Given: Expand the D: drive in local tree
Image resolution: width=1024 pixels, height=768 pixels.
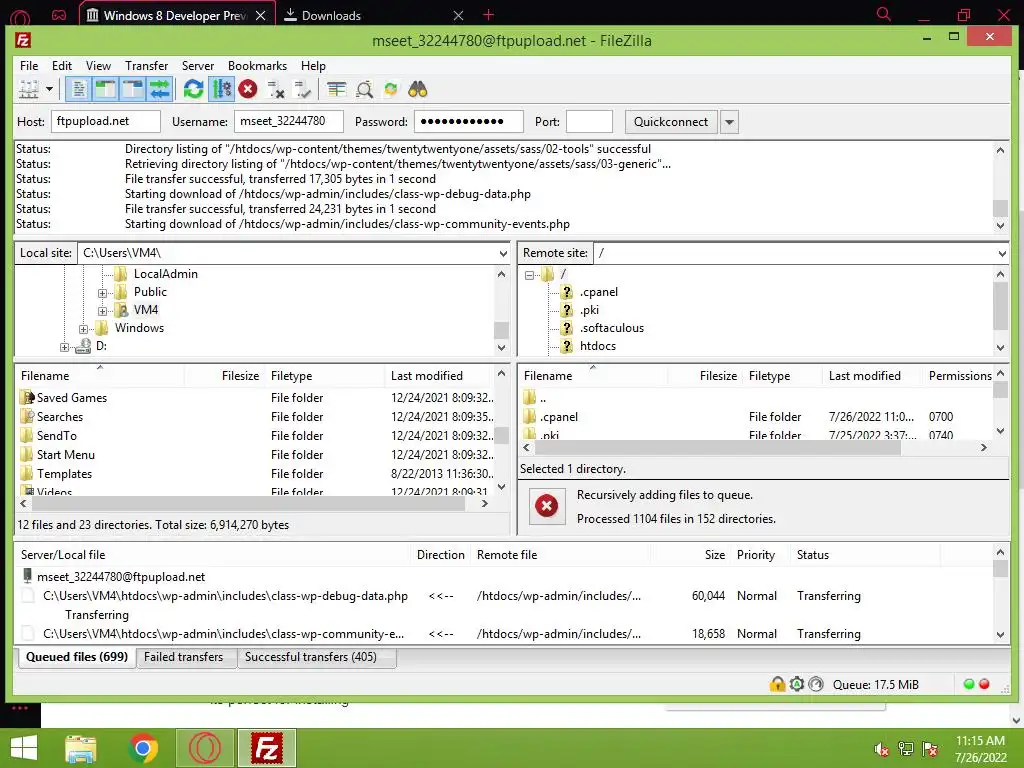Looking at the screenshot, I should coord(64,347).
